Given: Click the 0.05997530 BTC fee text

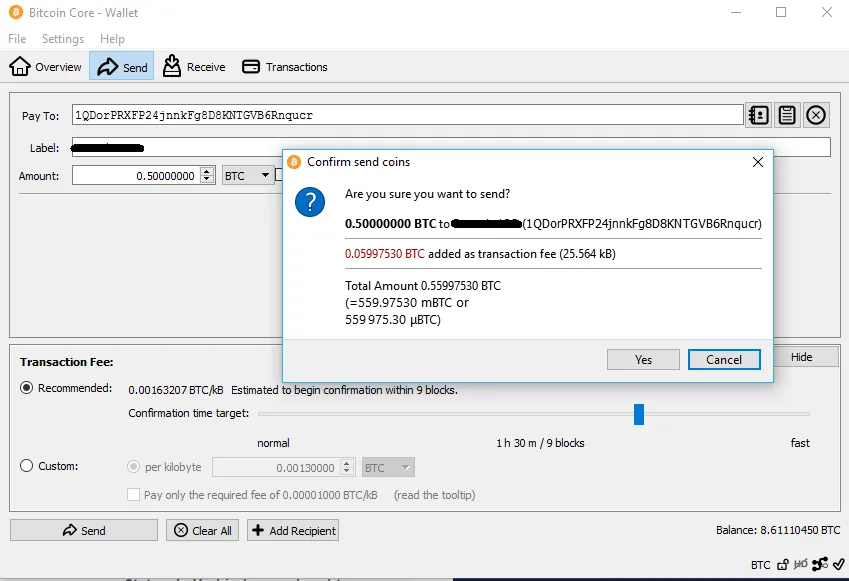Looking at the screenshot, I should tap(384, 254).
